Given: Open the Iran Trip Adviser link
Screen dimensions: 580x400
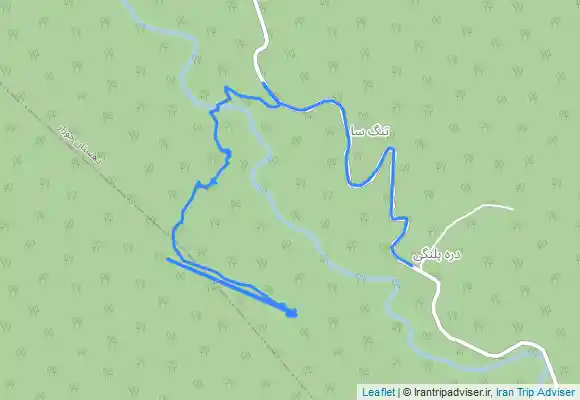Looking at the screenshot, I should click(536, 392).
